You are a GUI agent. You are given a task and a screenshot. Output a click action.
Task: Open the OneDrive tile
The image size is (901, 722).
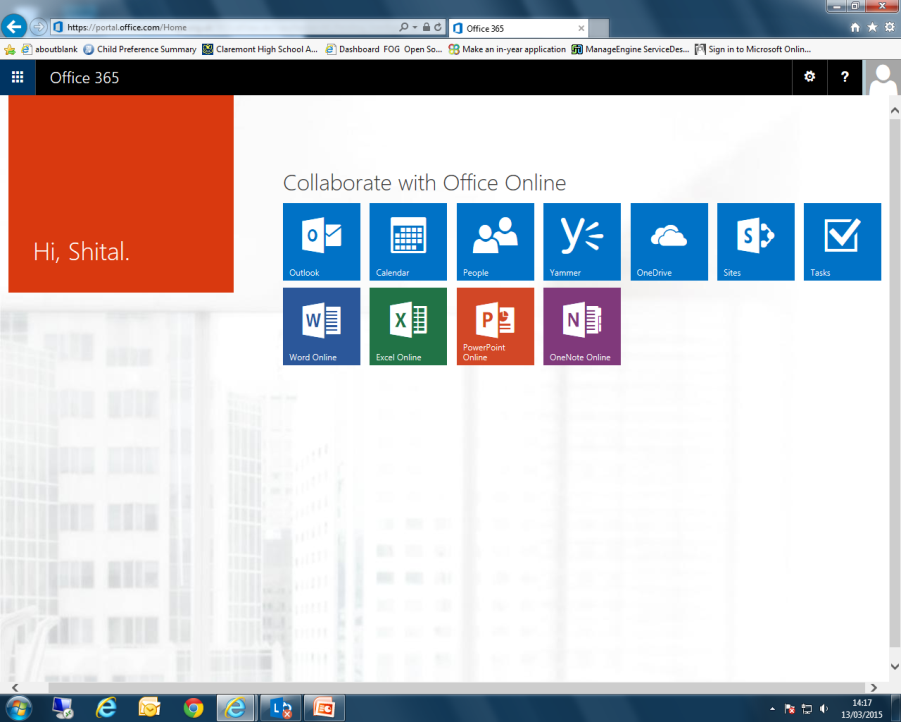coord(669,241)
